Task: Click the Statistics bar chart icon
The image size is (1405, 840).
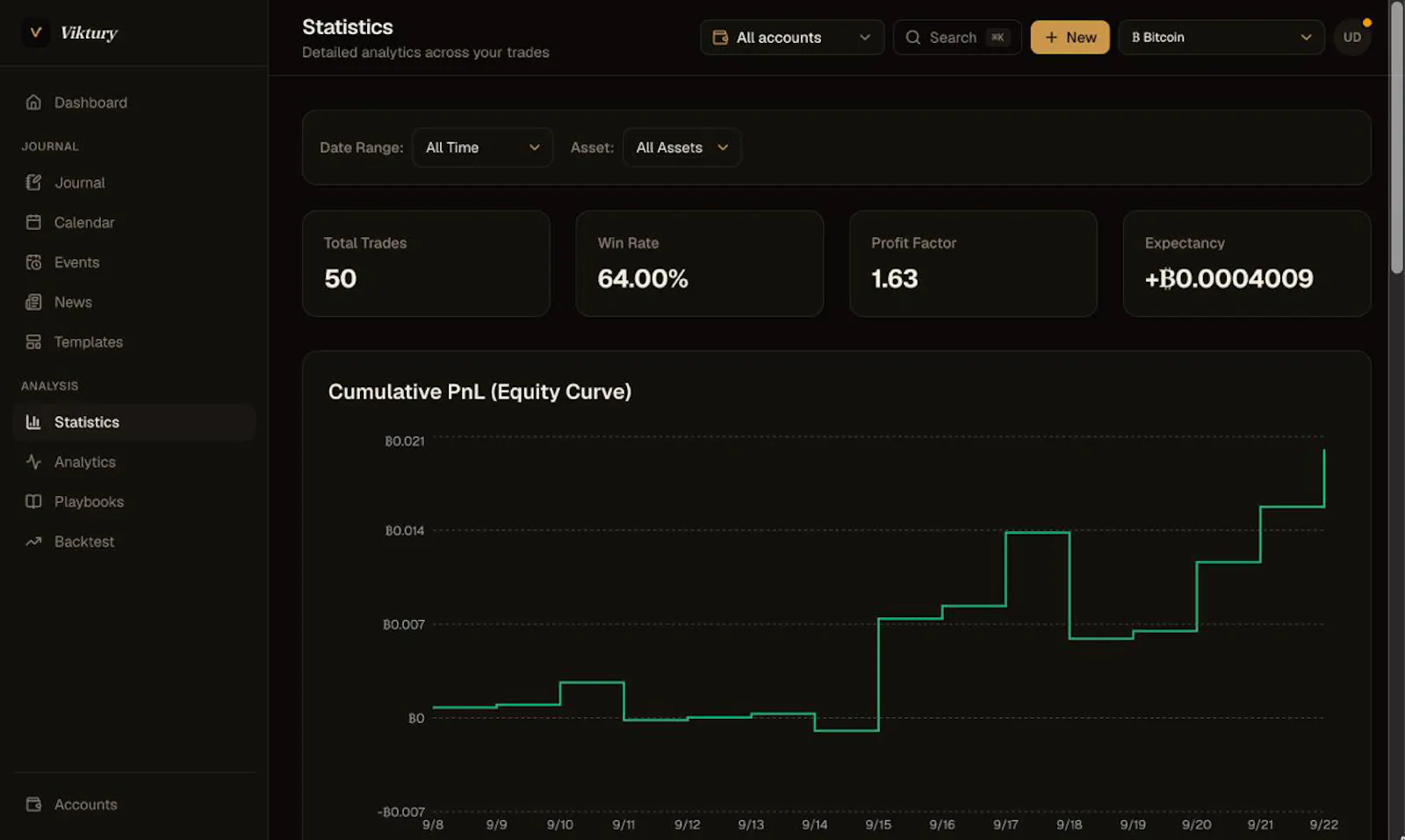Action: 33,422
